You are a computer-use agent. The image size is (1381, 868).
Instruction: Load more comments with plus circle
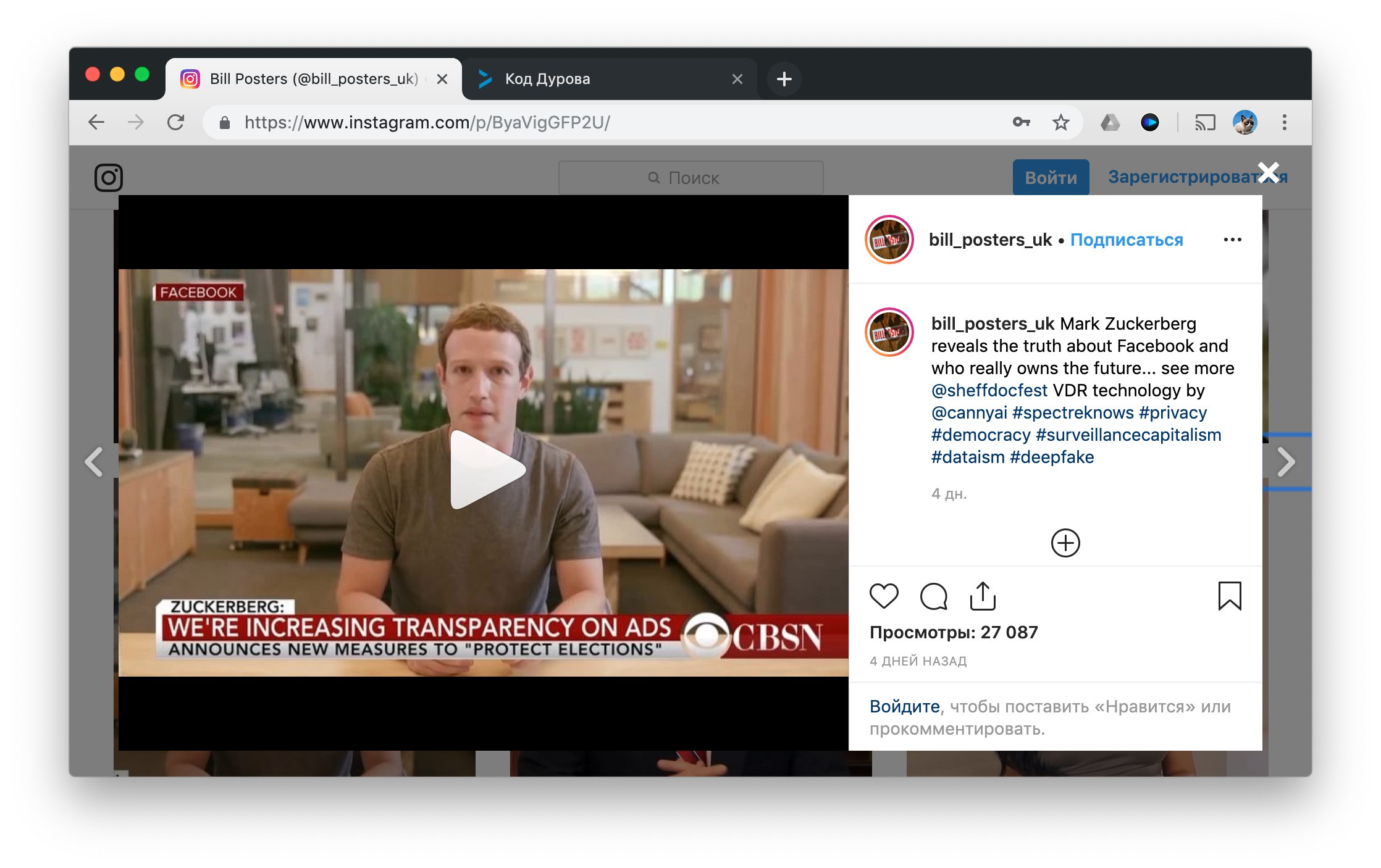(1065, 543)
